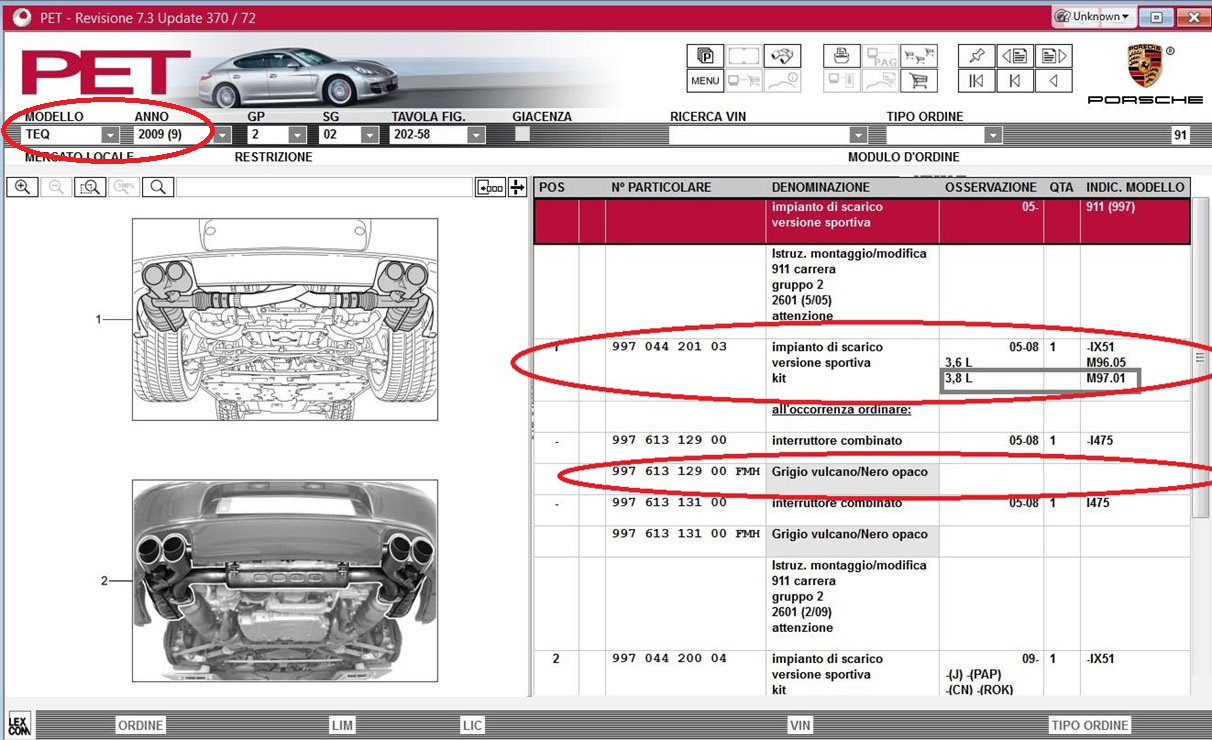Click the LexCom logo icon
Viewport: 1212px width, 740px height.
(19, 724)
